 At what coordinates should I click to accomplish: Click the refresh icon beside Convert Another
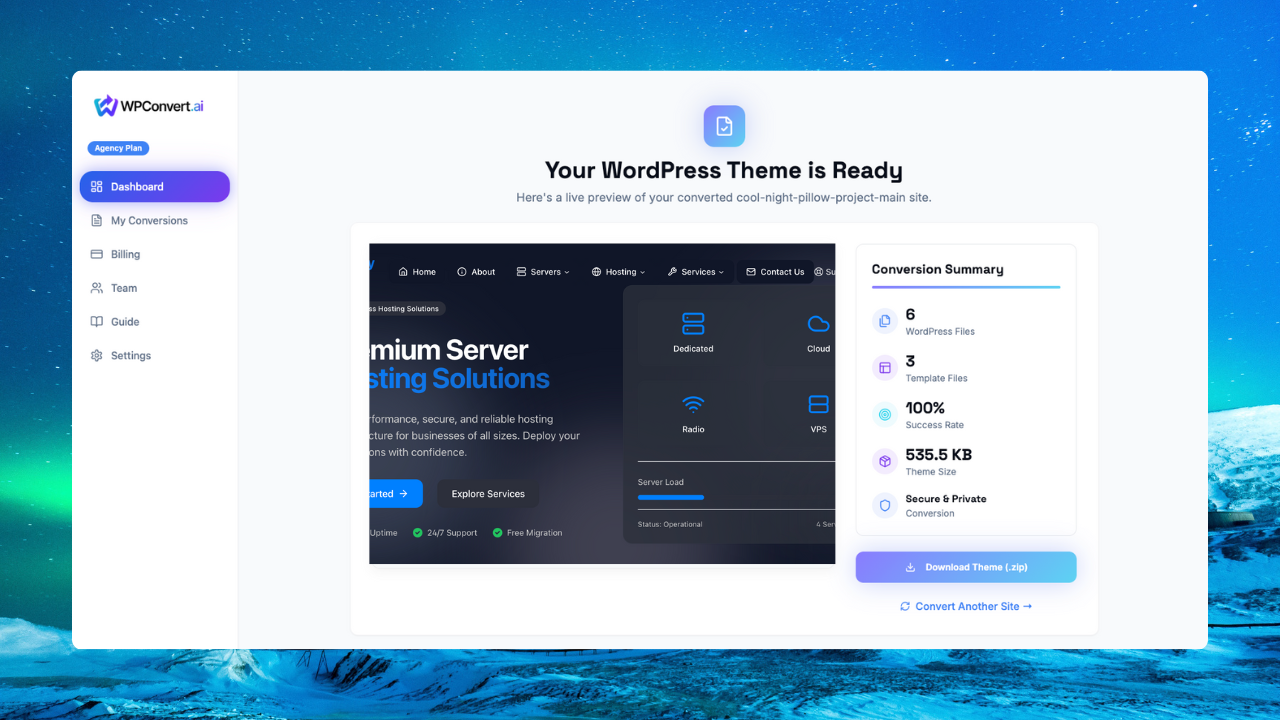pos(905,606)
